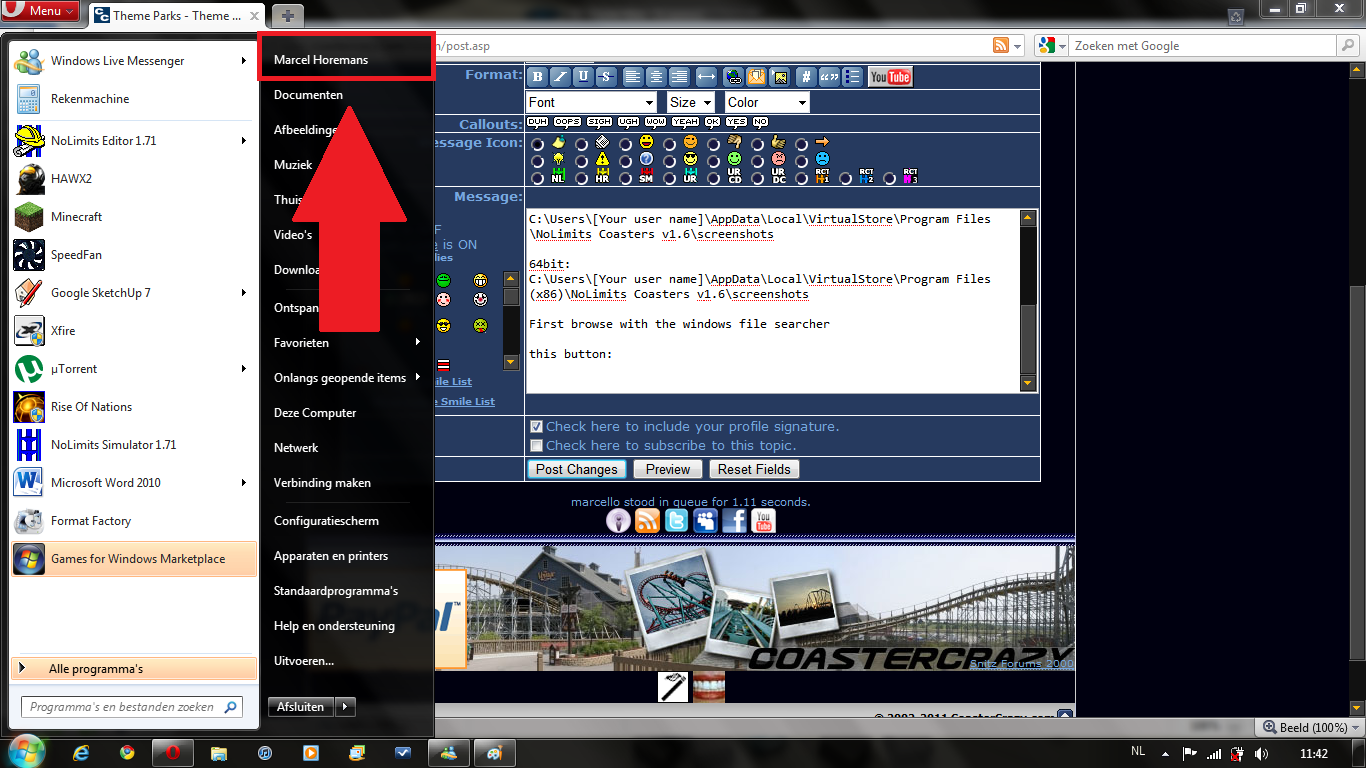Image resolution: width=1366 pixels, height=768 pixels.
Task: Select the arrow message icon radio button
Action: (802, 144)
